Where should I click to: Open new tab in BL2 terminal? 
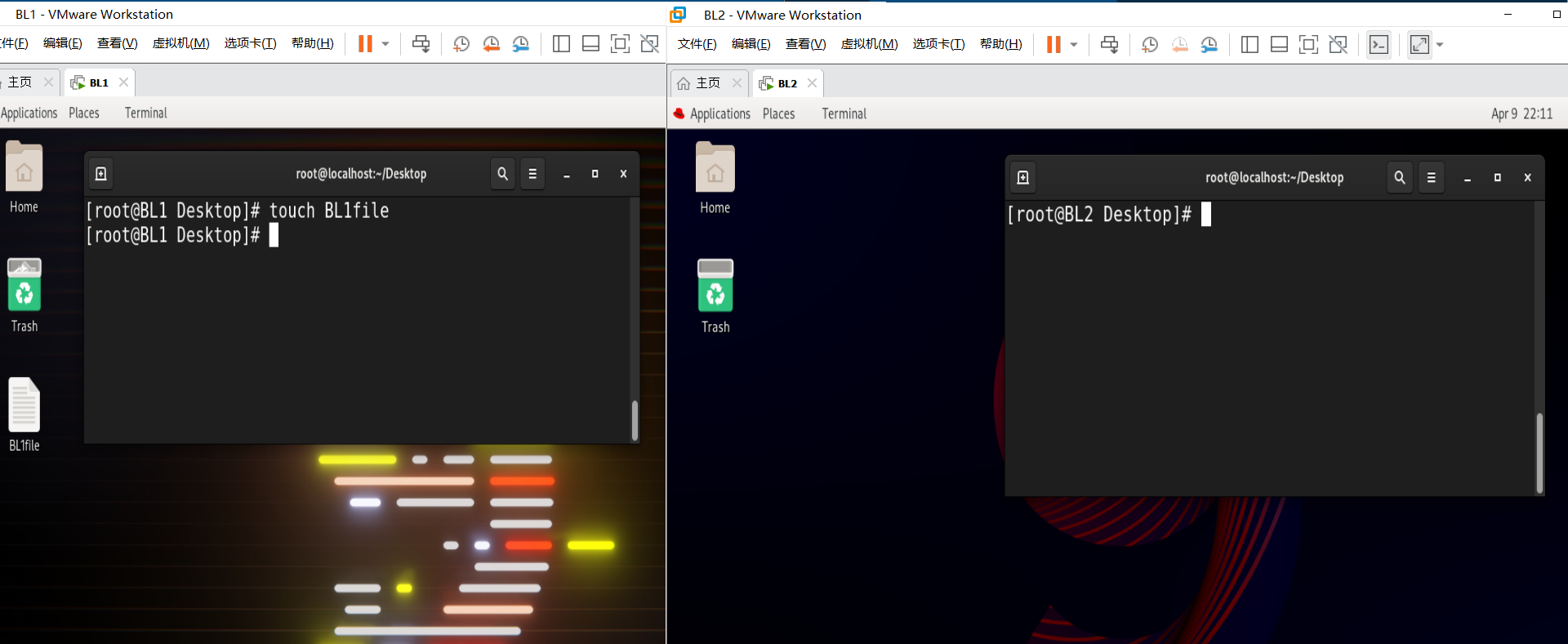1022,177
